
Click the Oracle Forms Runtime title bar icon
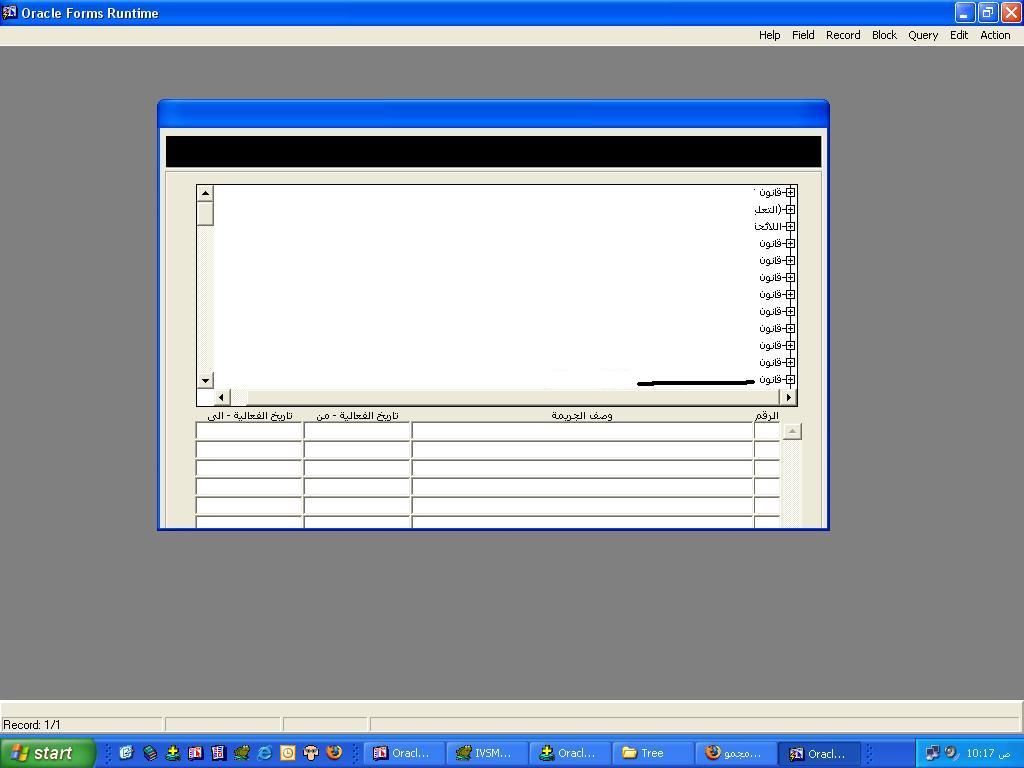tap(9, 13)
